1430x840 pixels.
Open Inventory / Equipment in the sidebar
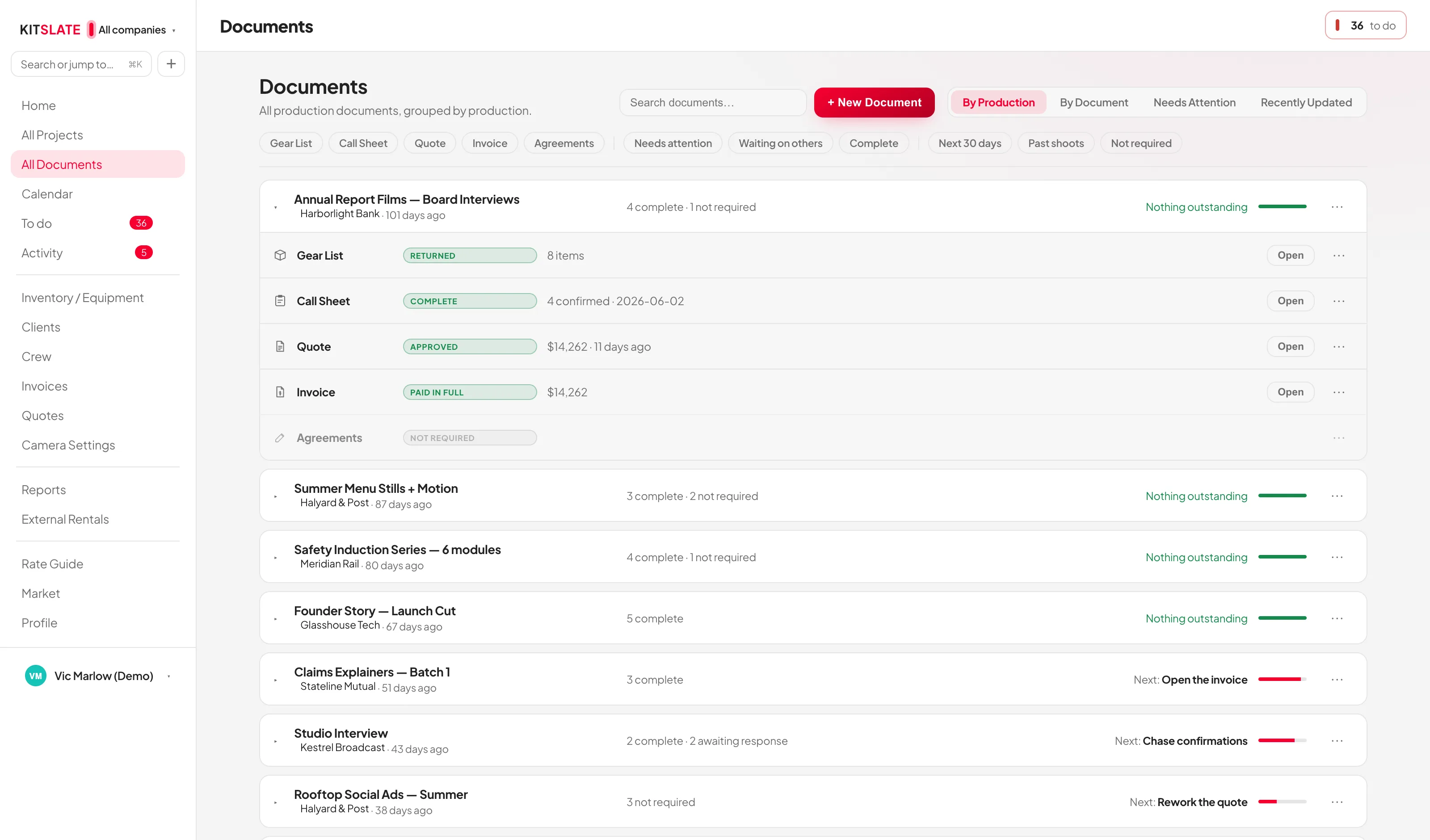click(x=97, y=298)
